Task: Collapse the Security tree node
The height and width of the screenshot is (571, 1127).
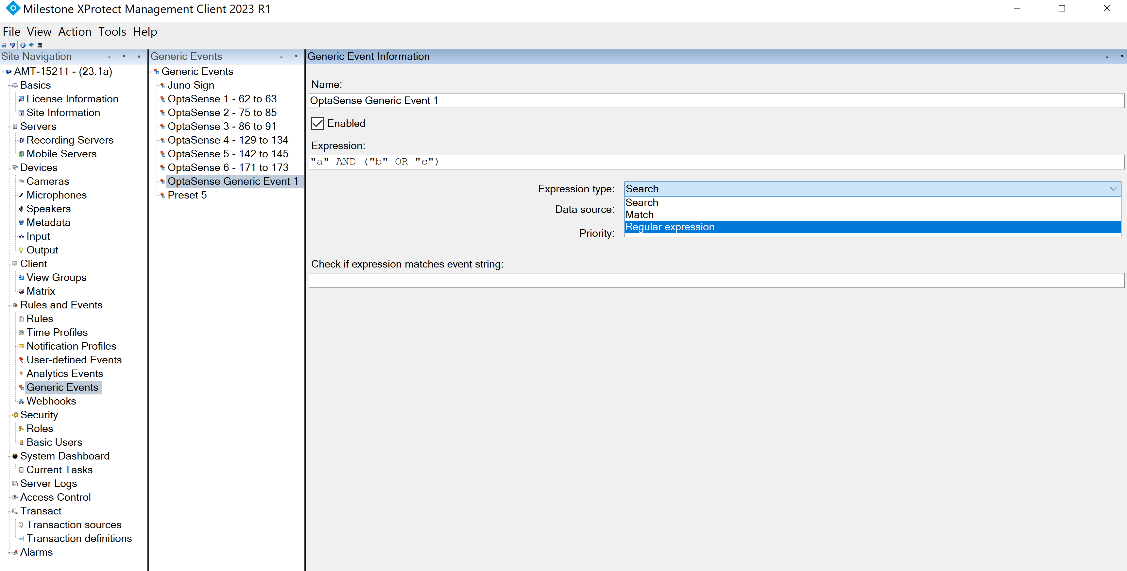Action: pos(9,415)
